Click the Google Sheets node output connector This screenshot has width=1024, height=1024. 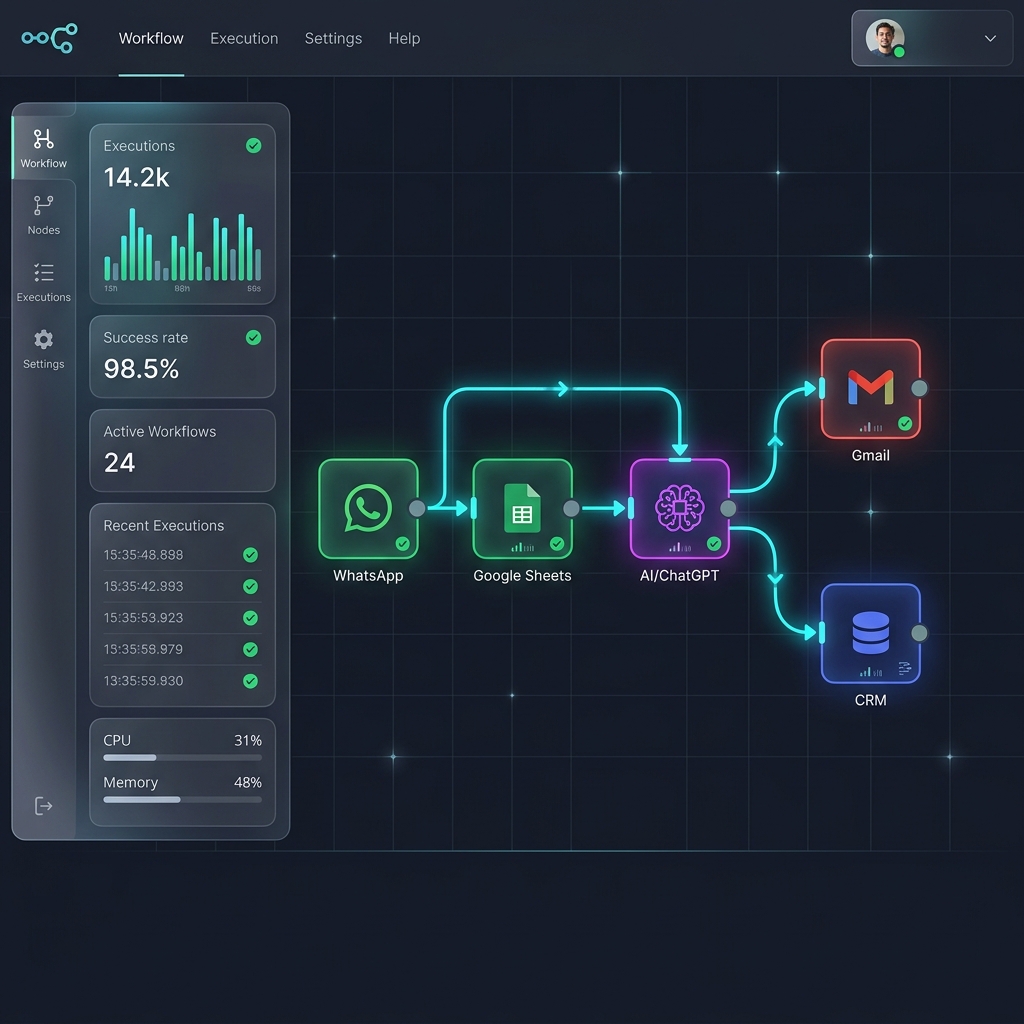click(571, 509)
